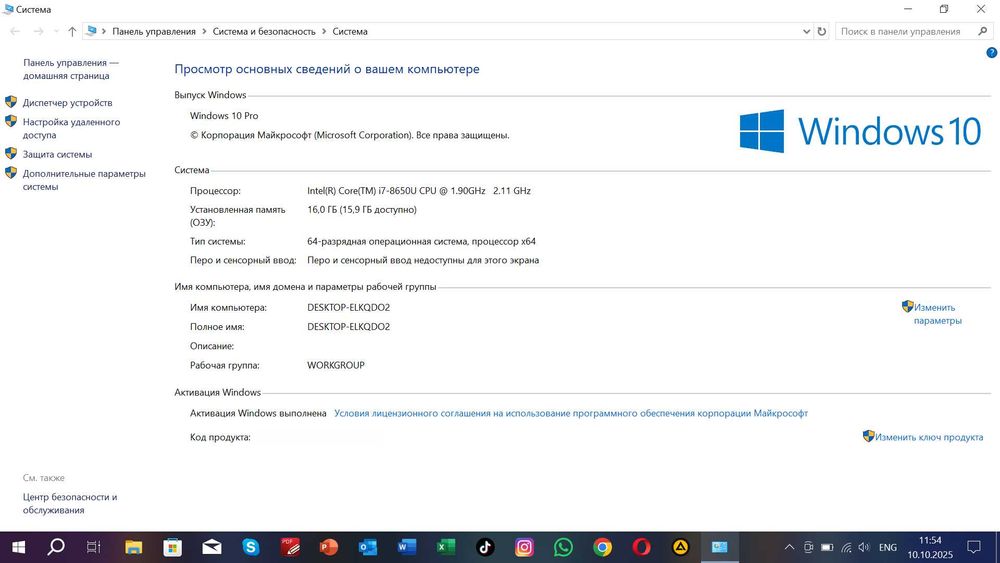Screen dimensions: 1000x563
Task: Click 'Изменить параметры' link
Action: tap(938, 314)
